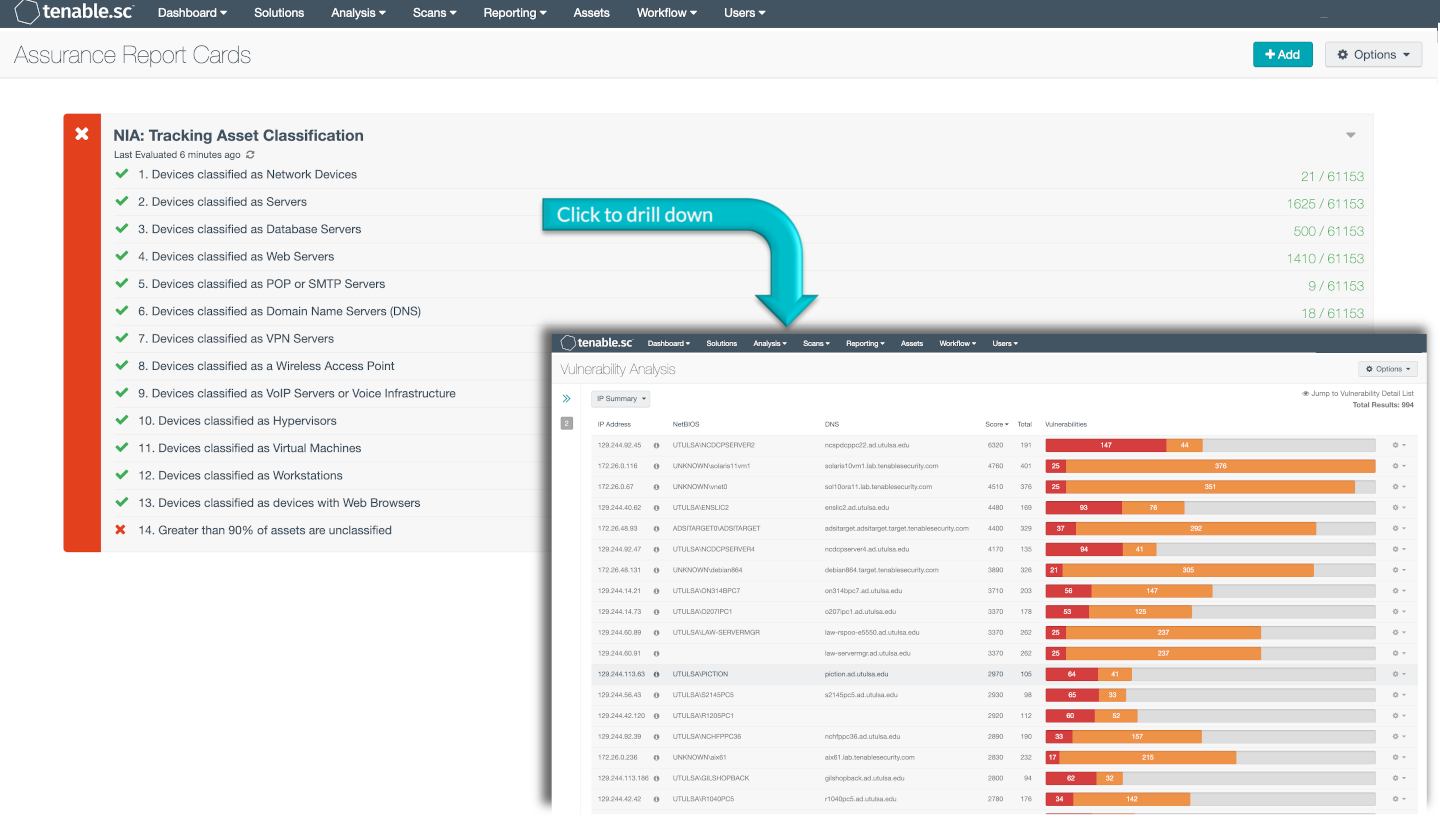Screen dimensions: 1440x820
Task: Click the Add button
Action: click(x=1282, y=55)
